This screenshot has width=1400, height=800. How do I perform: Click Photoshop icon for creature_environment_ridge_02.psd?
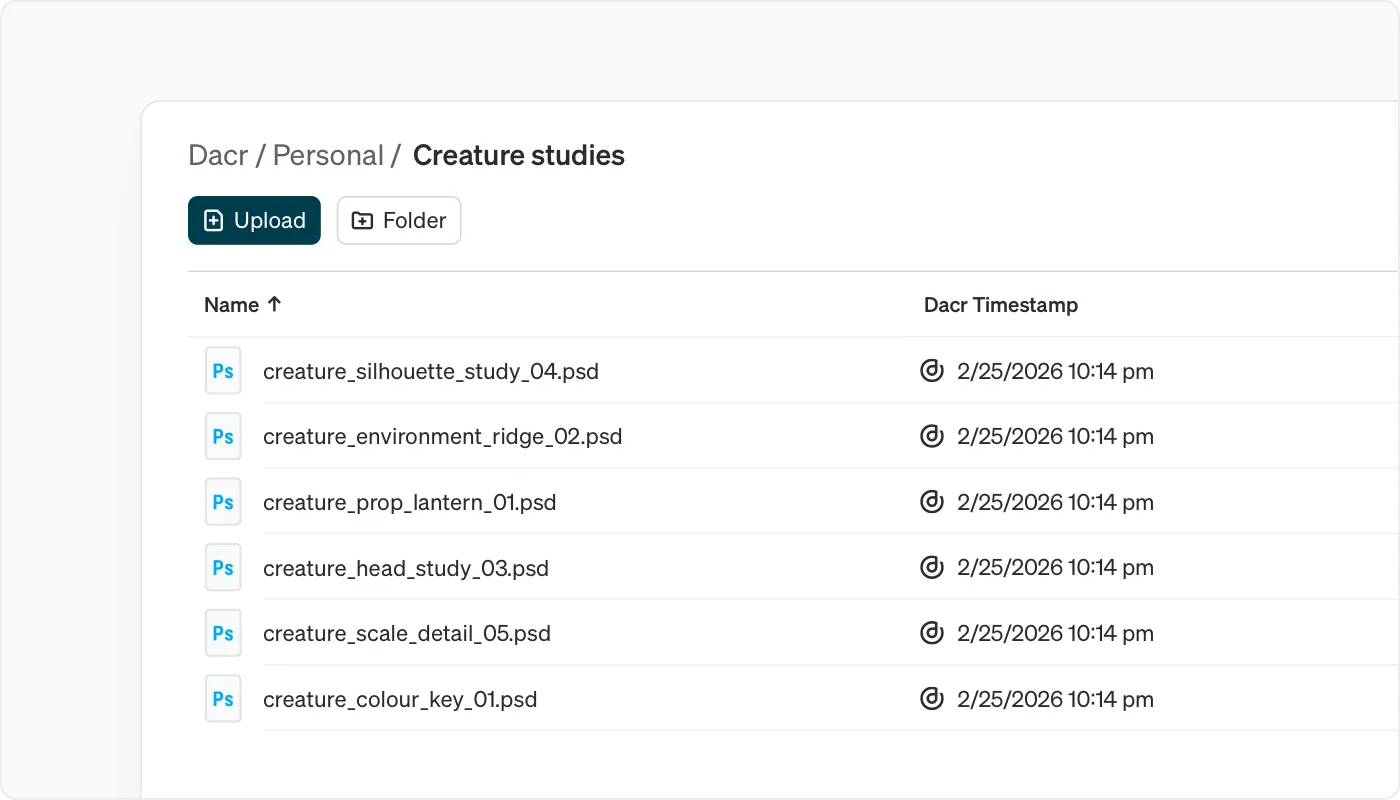223,436
